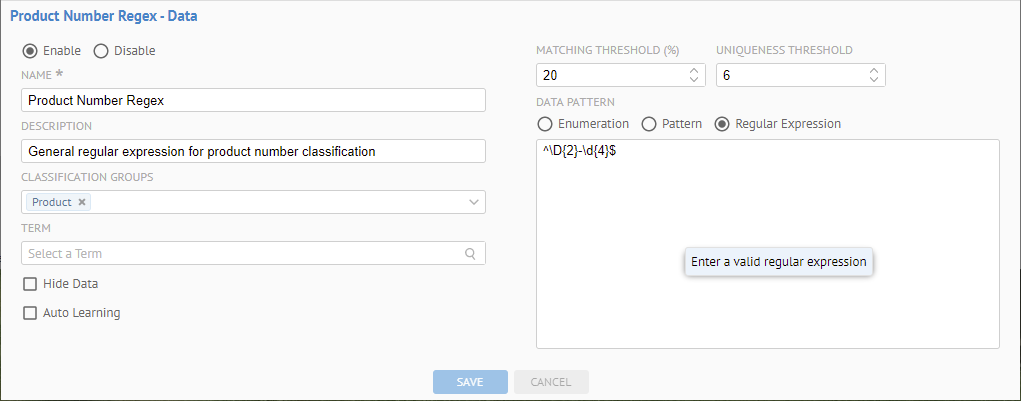Screen dimensions: 1021x401
Task: Decrease matching threshold with the down arrow
Action: pos(694,80)
